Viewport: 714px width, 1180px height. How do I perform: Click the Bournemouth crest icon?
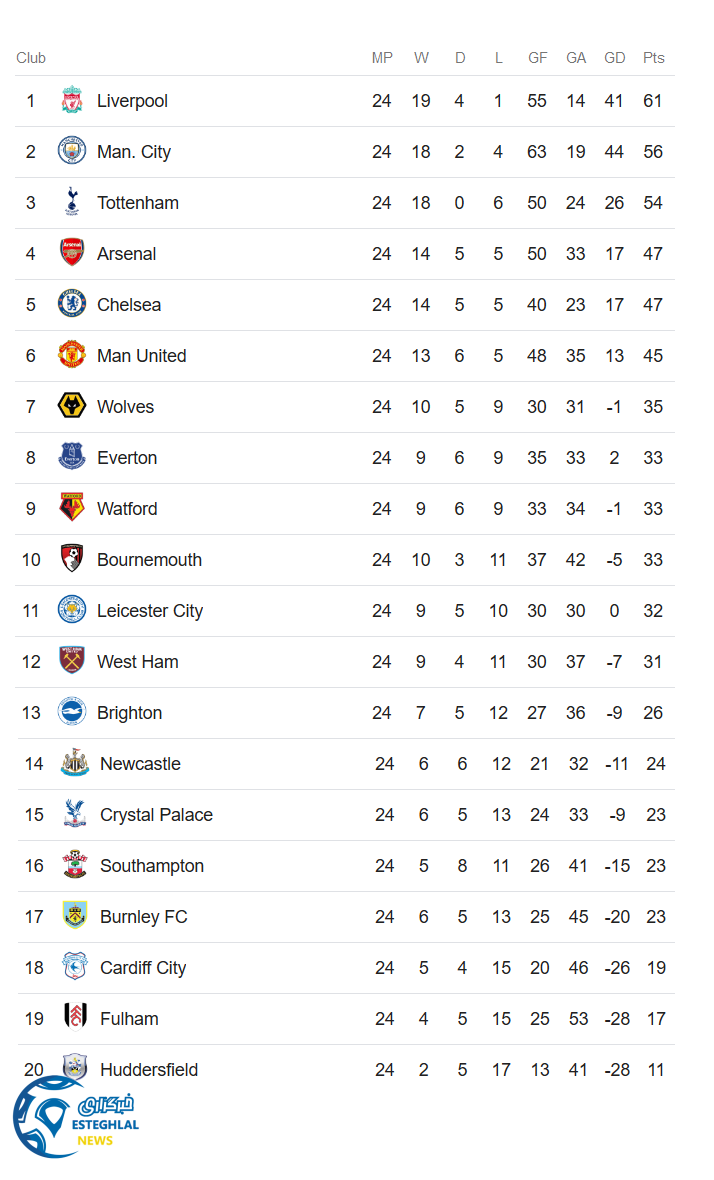tap(72, 560)
